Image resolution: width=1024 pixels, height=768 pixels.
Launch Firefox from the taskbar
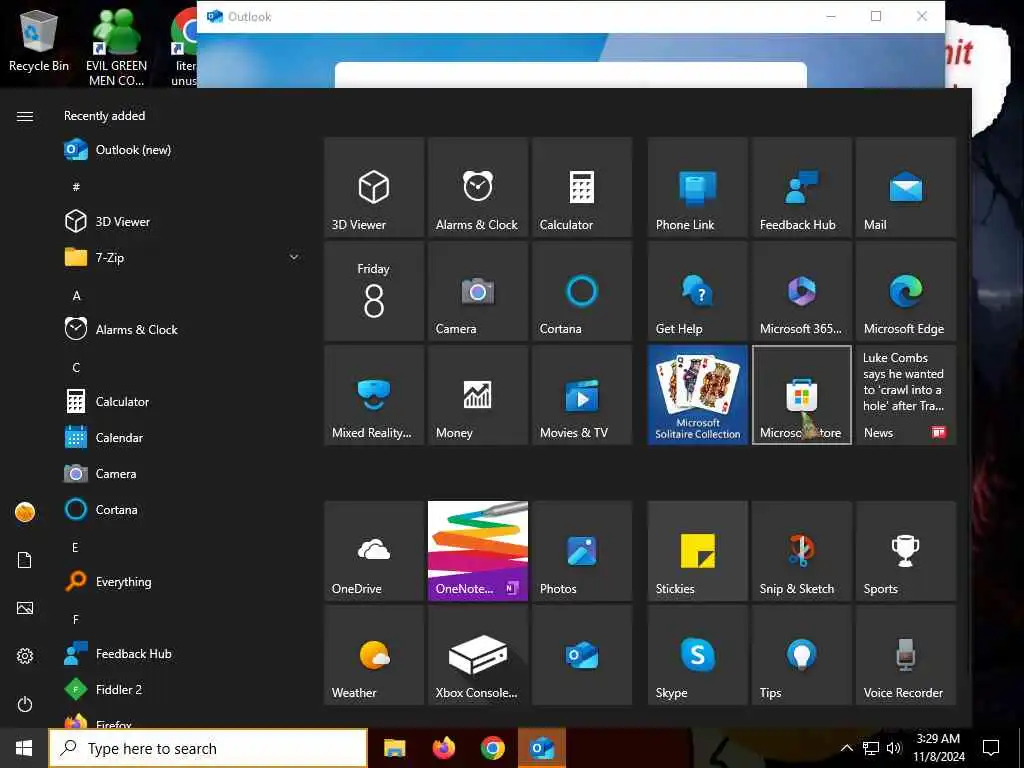point(444,748)
